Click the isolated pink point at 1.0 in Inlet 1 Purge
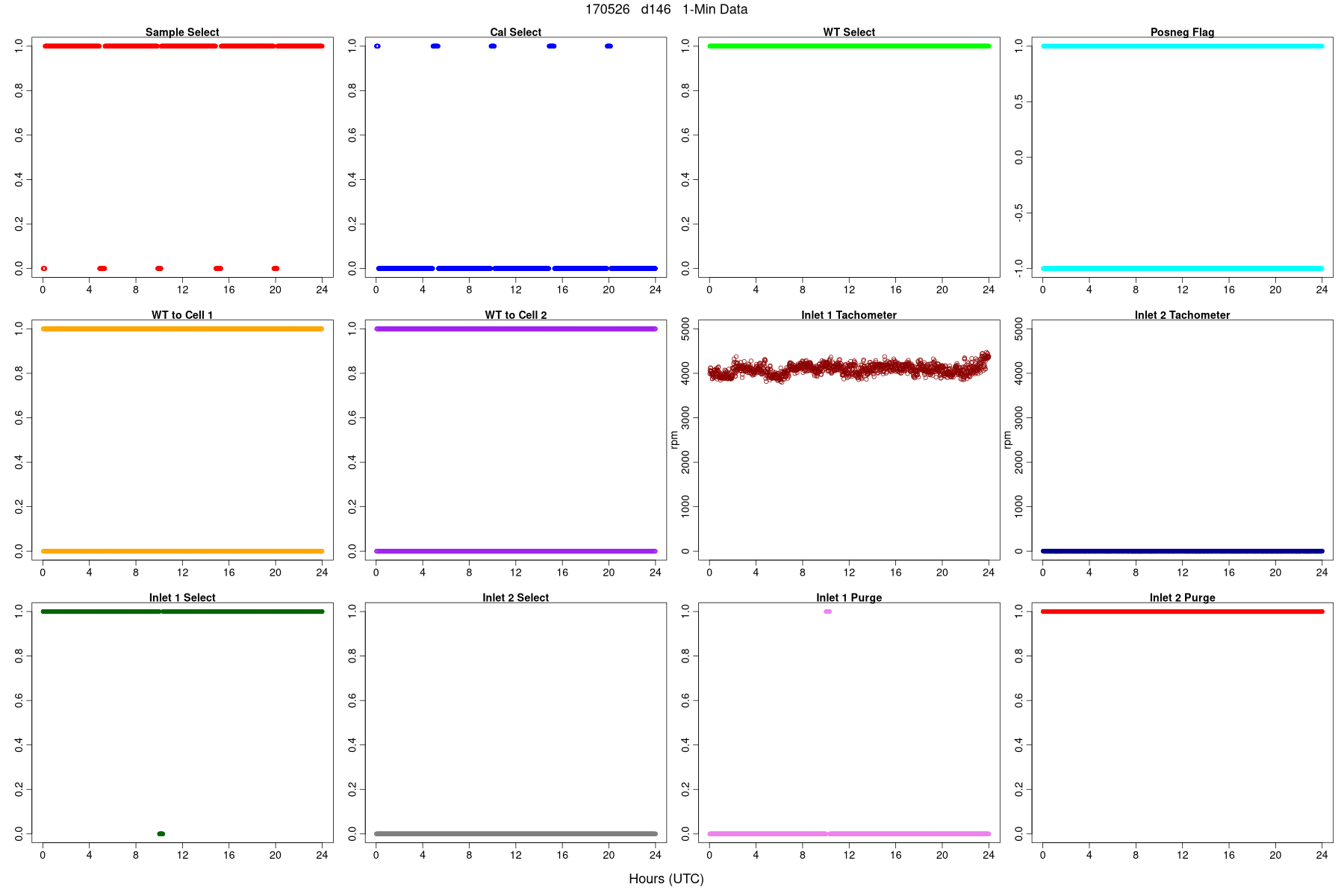The width and height of the screenshot is (1344, 896). tap(827, 612)
